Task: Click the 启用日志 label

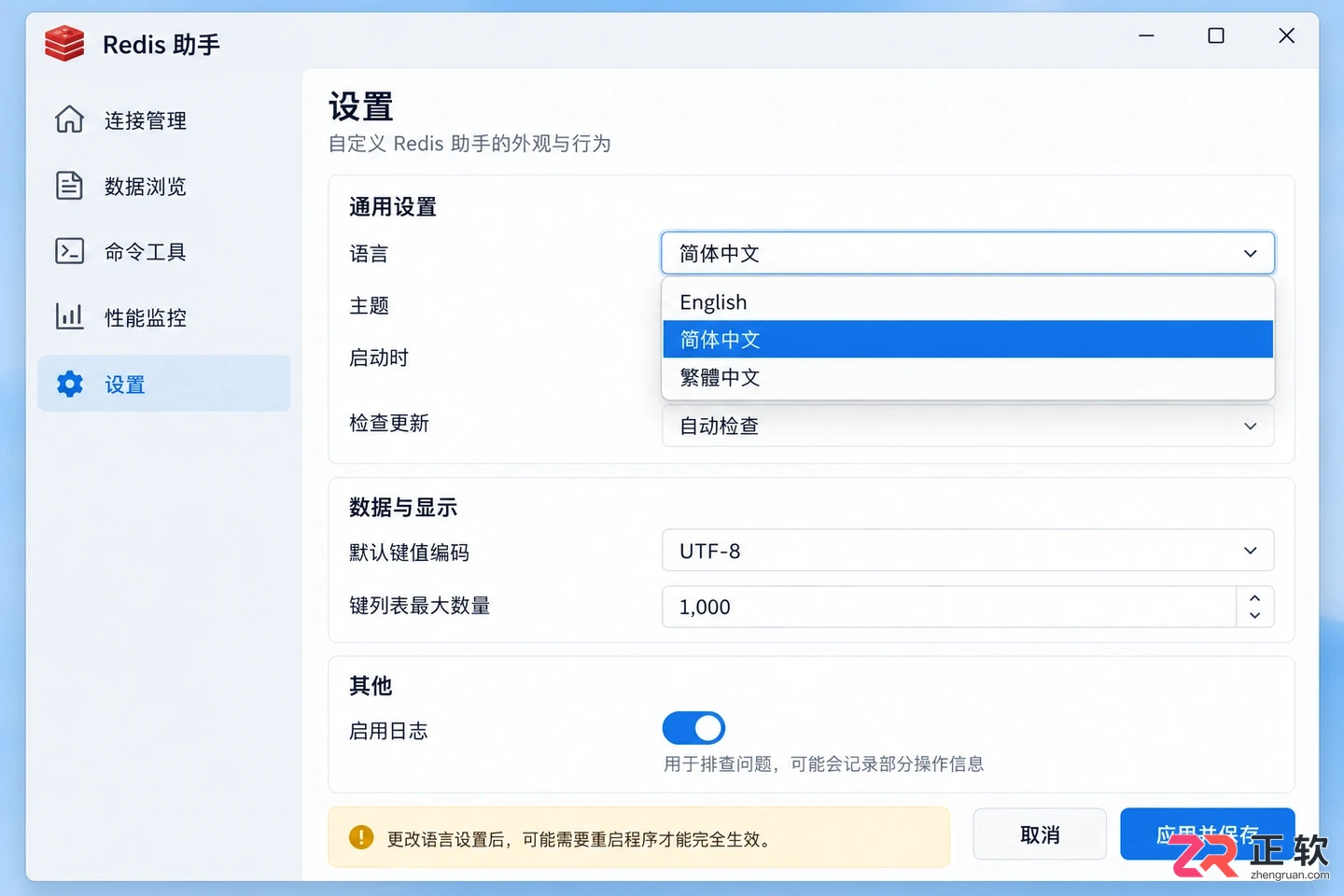Action: point(388,731)
